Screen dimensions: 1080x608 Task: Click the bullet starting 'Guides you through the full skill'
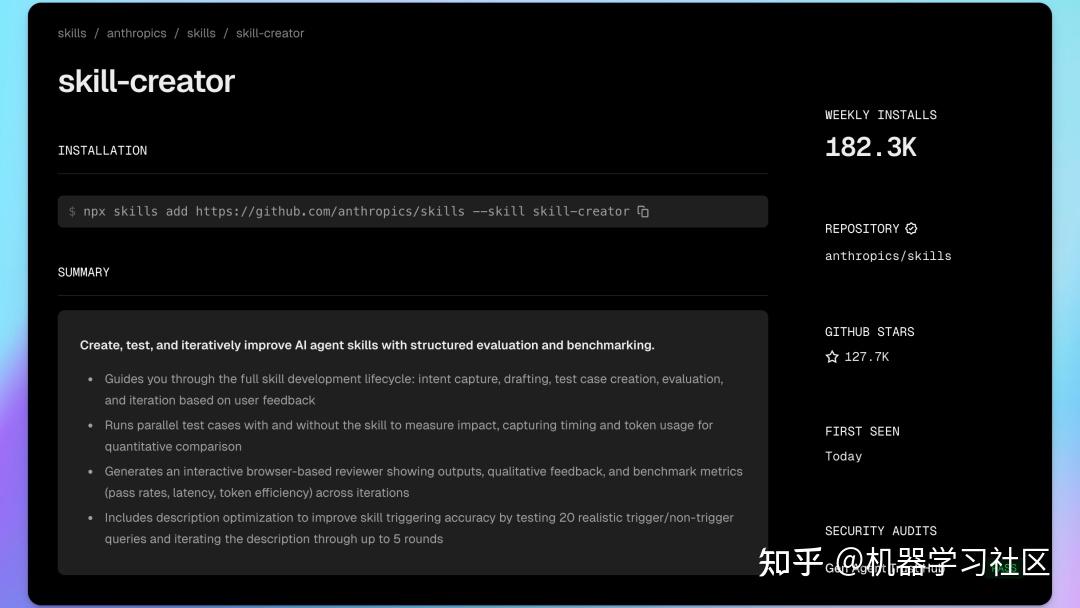(x=414, y=390)
